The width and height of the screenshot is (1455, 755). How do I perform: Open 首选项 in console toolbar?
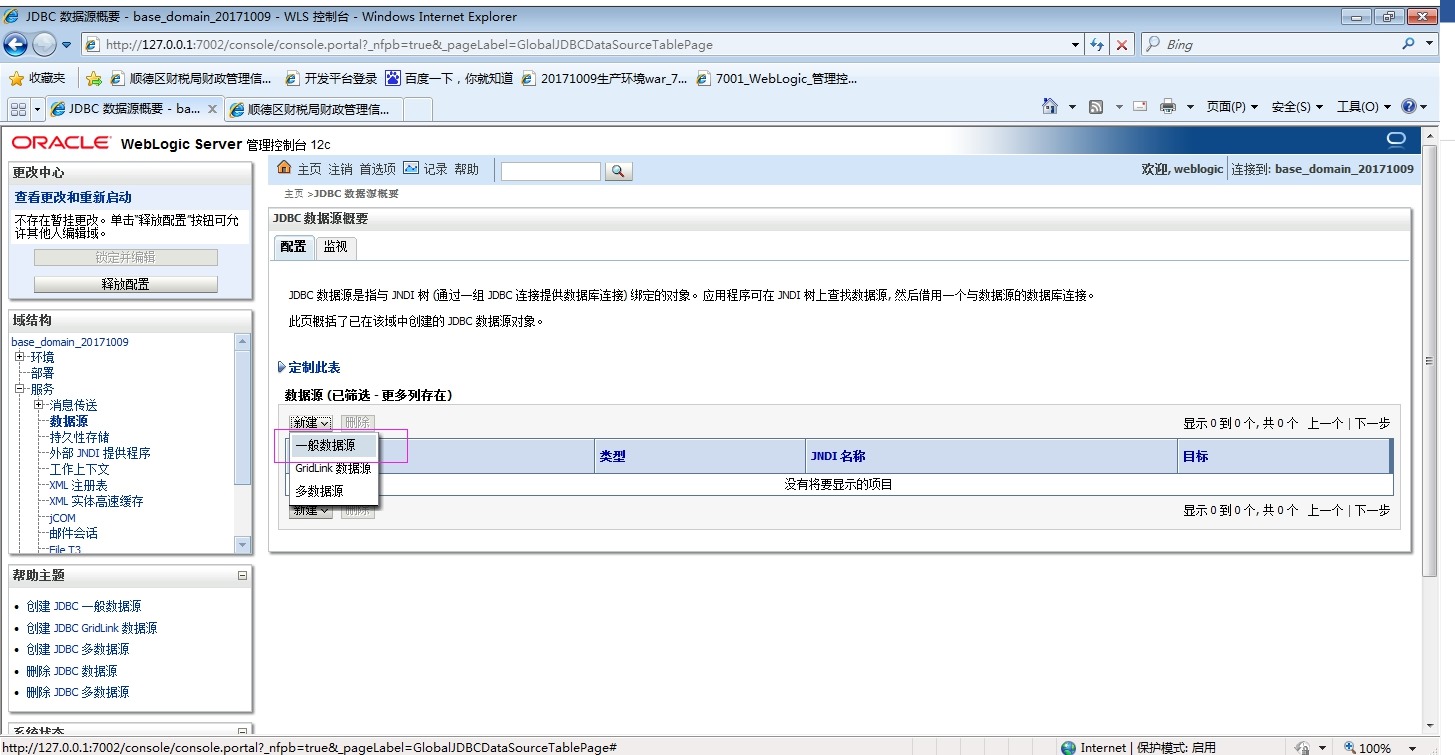point(377,169)
